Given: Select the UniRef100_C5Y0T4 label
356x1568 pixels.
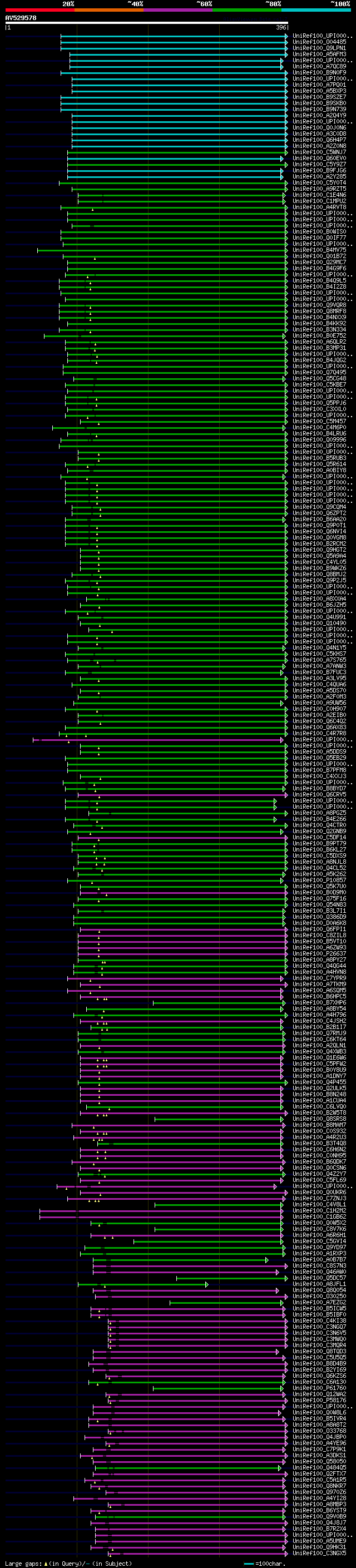Looking at the screenshot, I should [319, 182].
